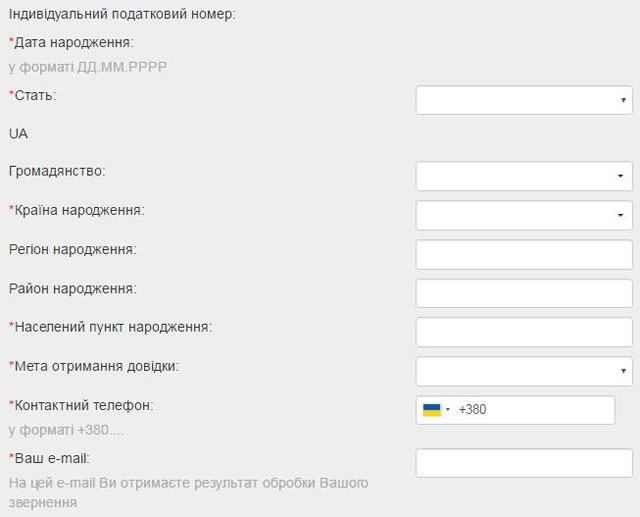640x517 pixels.
Task: Select the Ваш e-mail input field
Action: (x=524, y=463)
